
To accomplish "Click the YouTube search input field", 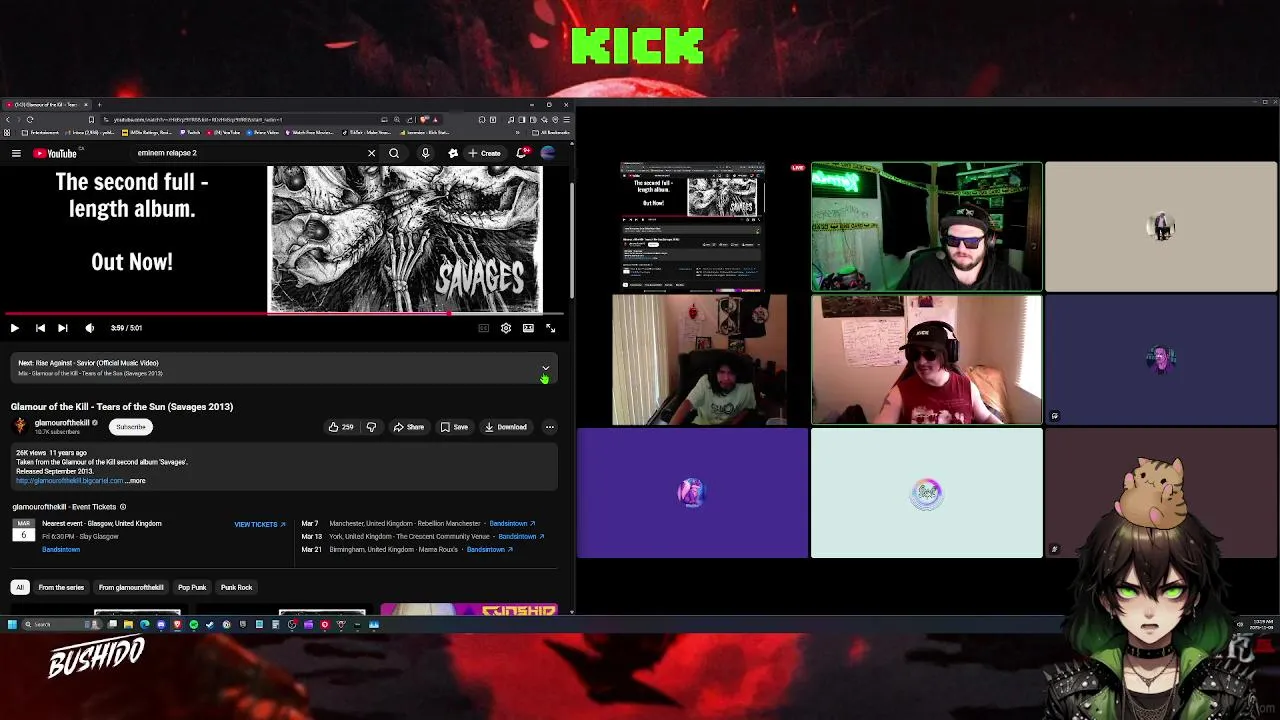I will point(250,153).
